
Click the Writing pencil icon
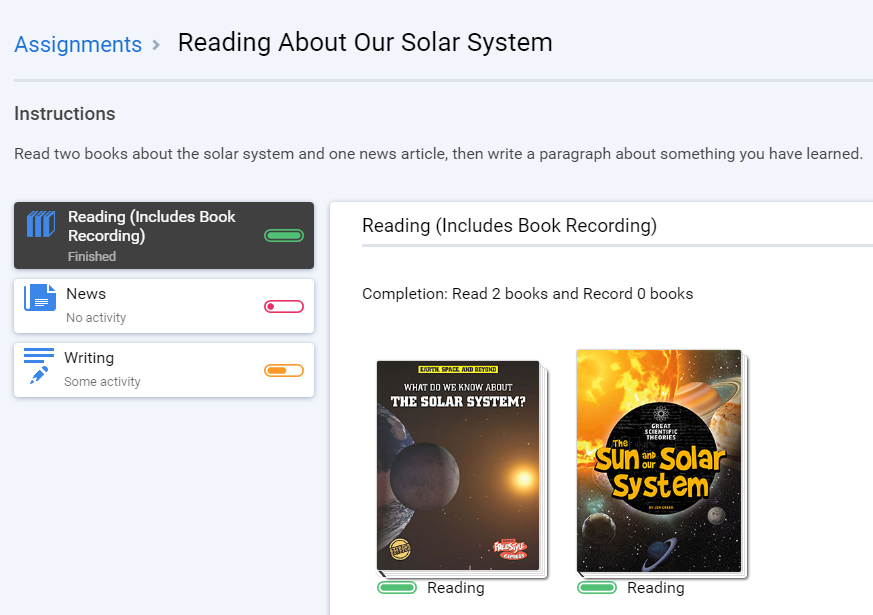39,366
